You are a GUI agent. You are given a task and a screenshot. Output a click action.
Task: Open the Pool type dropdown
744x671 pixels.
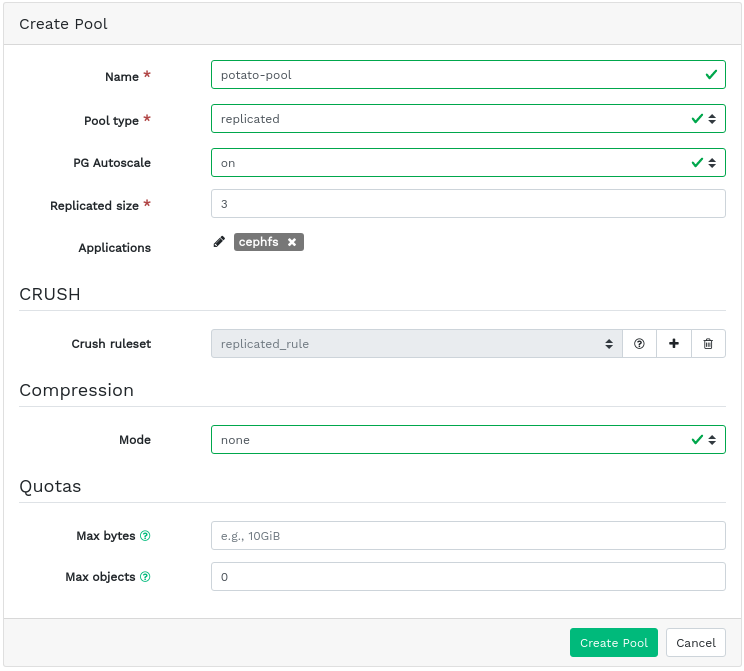(467, 119)
